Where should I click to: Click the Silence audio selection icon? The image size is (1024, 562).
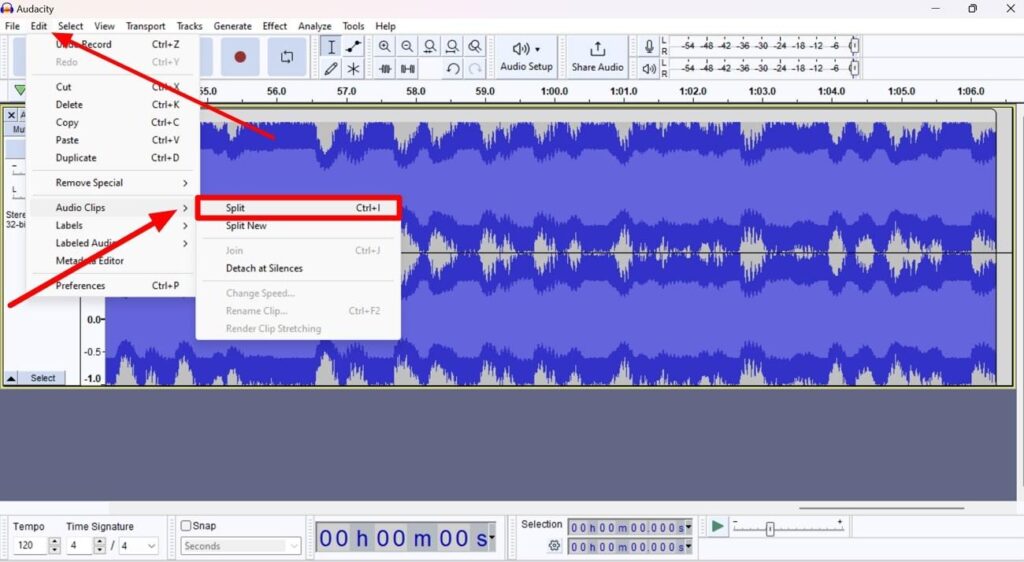[408, 69]
